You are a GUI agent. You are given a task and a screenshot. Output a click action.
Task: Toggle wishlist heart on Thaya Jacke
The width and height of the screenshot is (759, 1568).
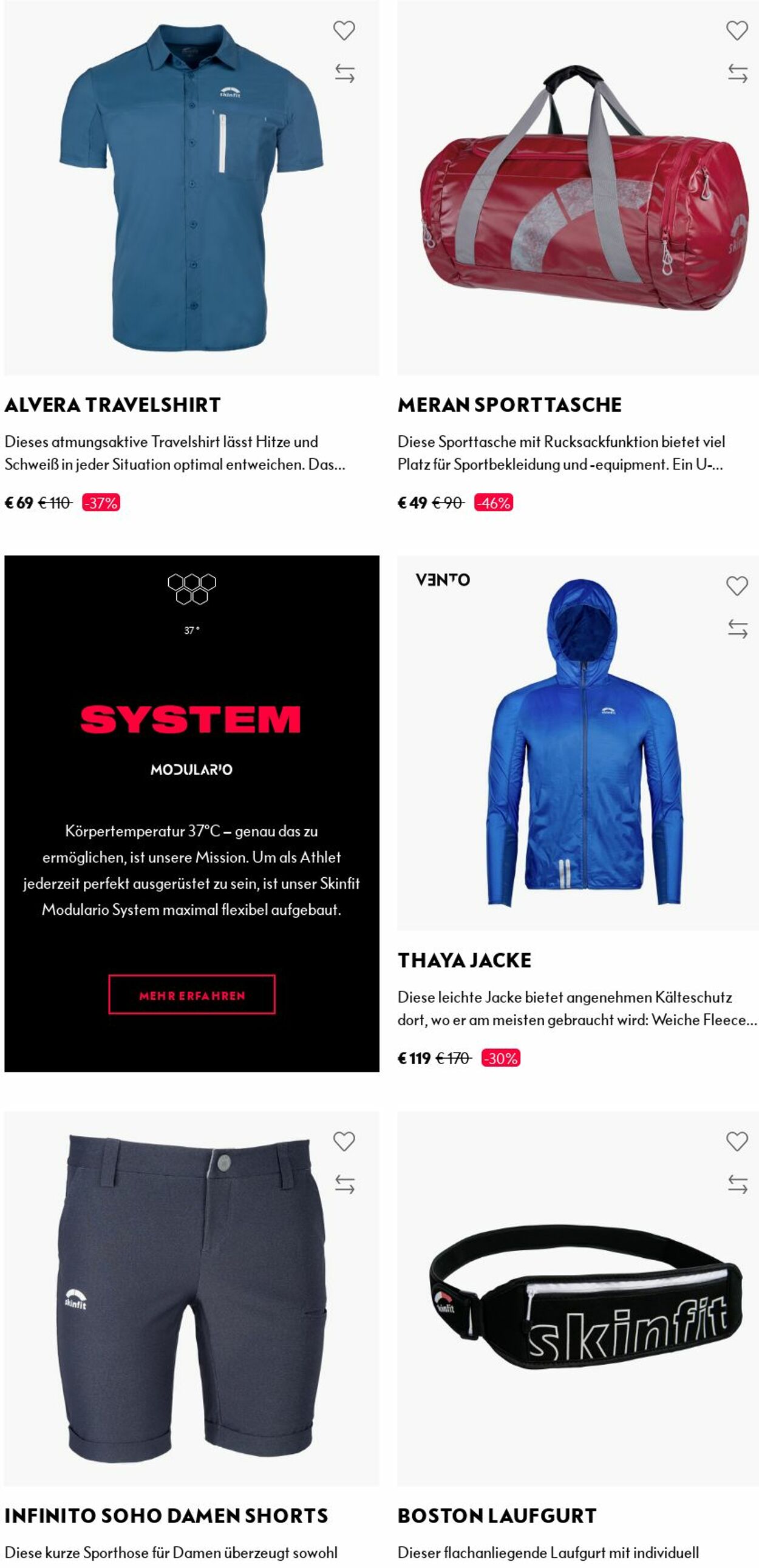737,586
